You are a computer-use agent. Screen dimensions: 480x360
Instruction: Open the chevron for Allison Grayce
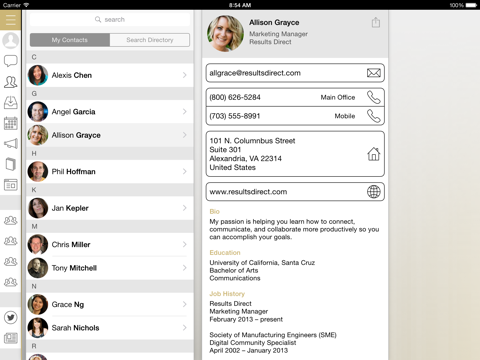click(184, 135)
